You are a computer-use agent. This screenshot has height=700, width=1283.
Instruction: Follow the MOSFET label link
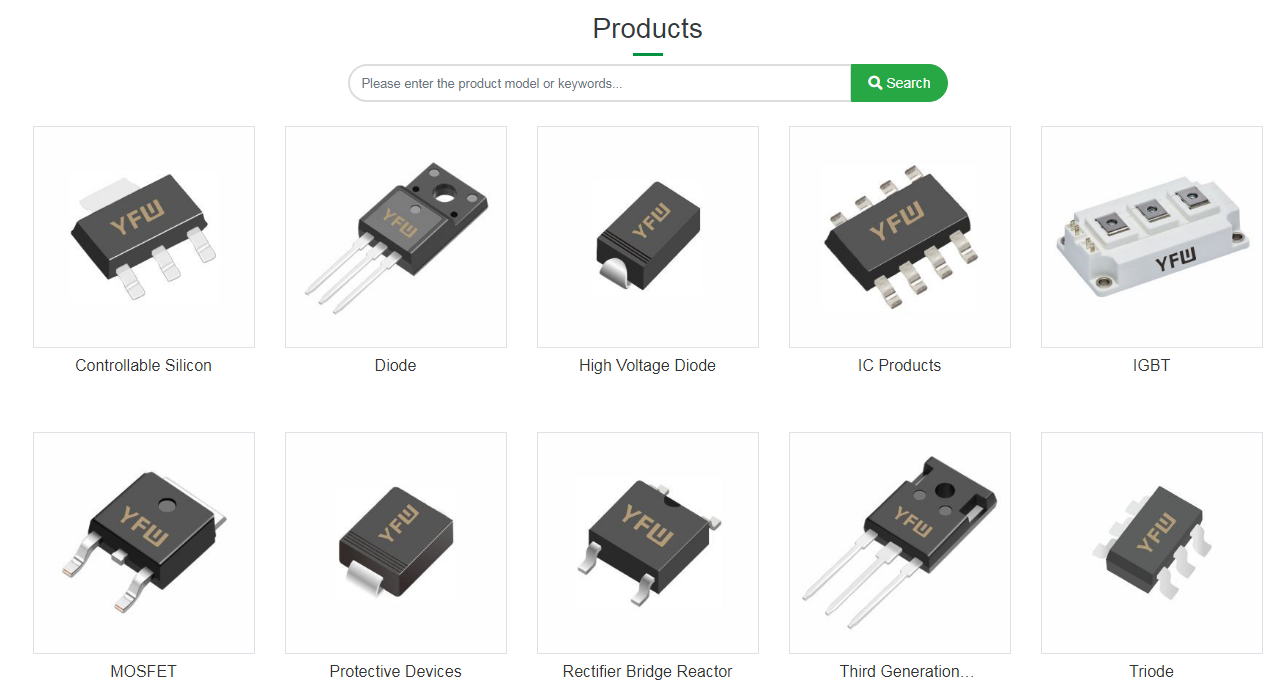click(x=144, y=671)
